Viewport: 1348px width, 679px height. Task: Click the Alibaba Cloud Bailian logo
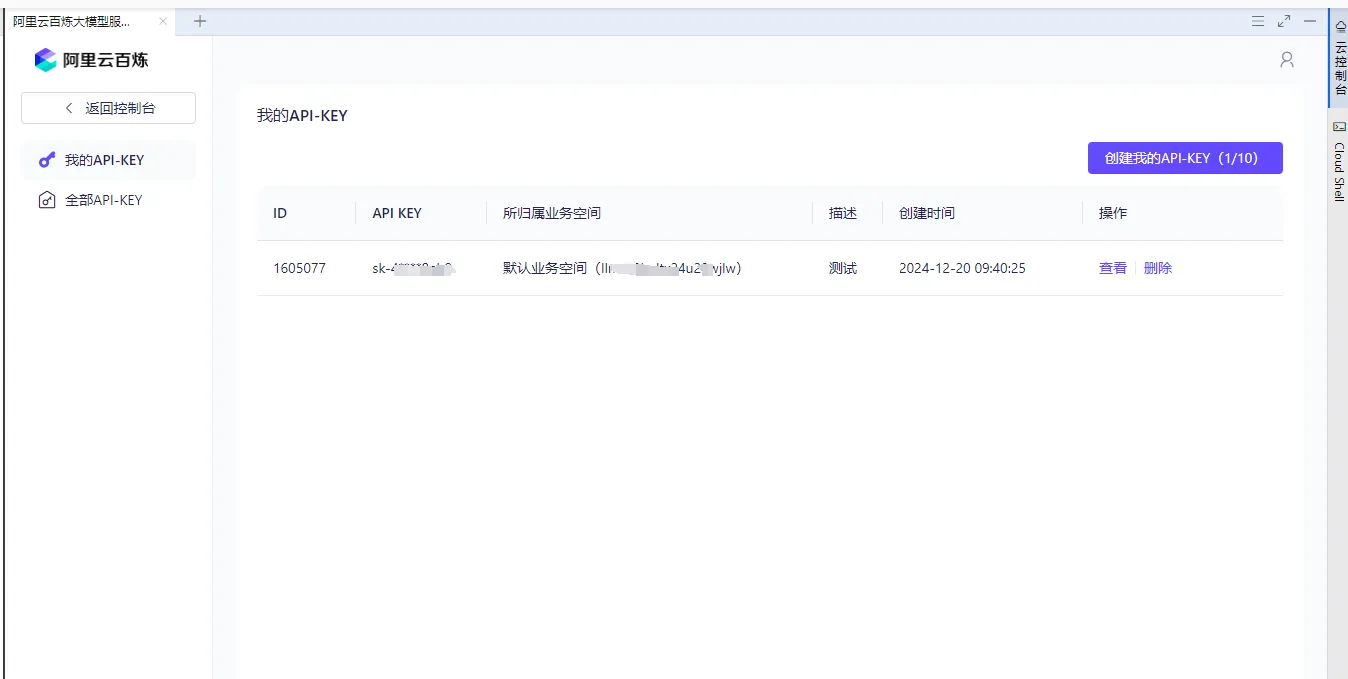[91, 60]
